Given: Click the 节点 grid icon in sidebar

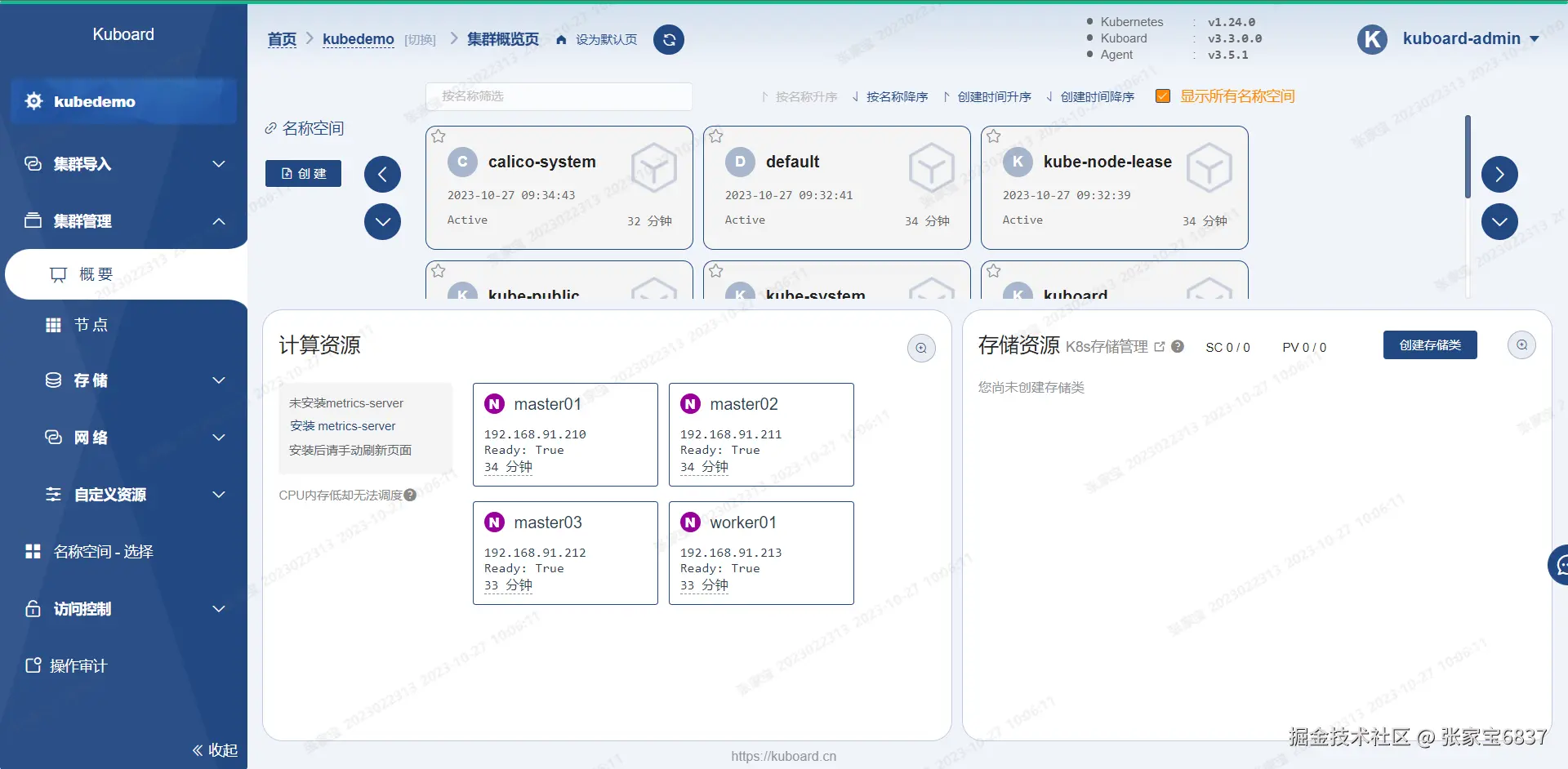Looking at the screenshot, I should tap(53, 325).
